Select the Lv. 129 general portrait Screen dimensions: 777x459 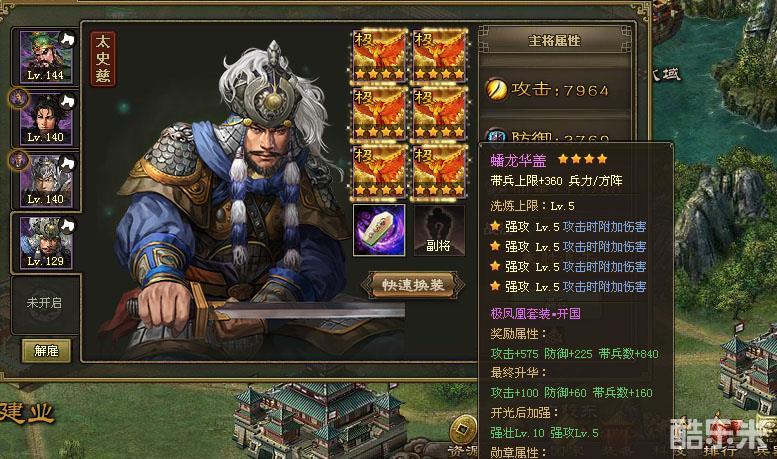(x=46, y=243)
